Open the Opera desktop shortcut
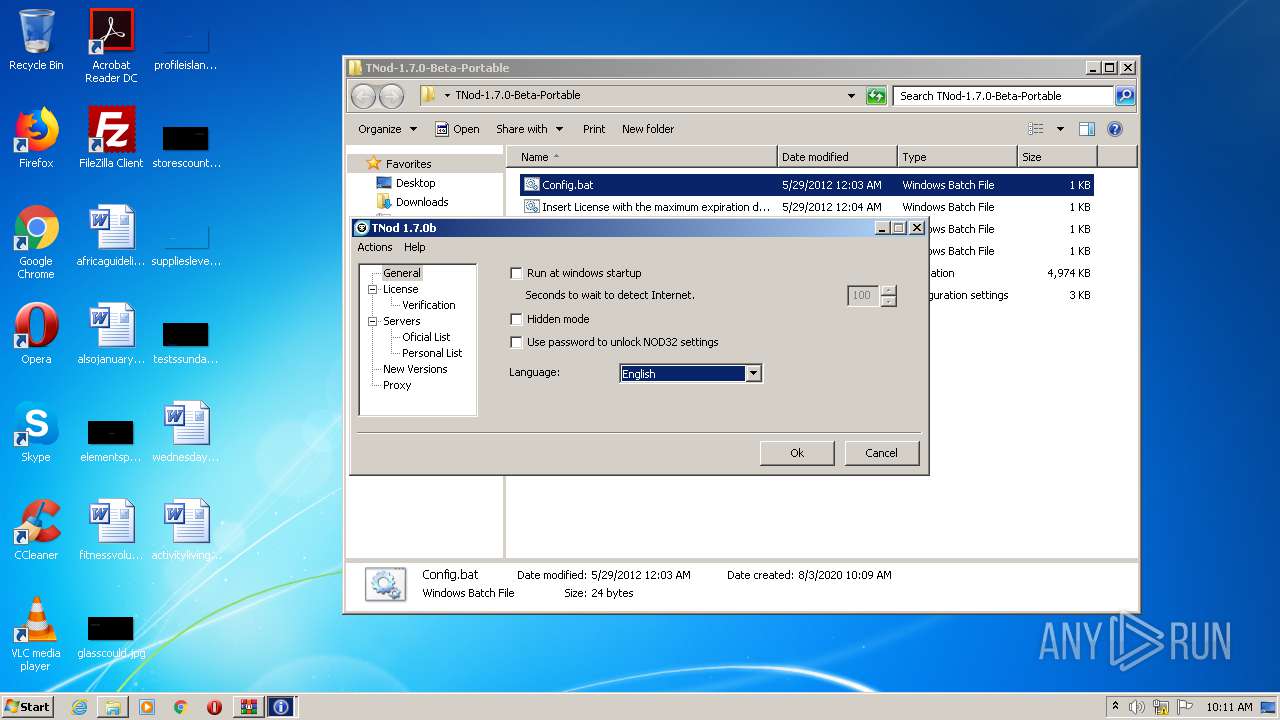This screenshot has width=1280, height=720. point(36,334)
